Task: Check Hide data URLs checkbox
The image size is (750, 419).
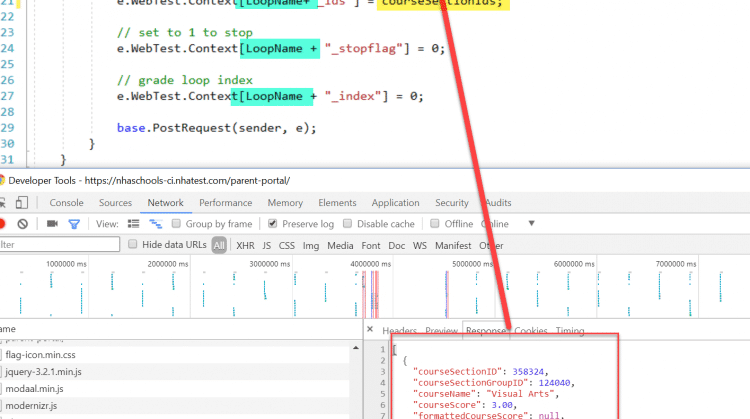Action: point(132,244)
